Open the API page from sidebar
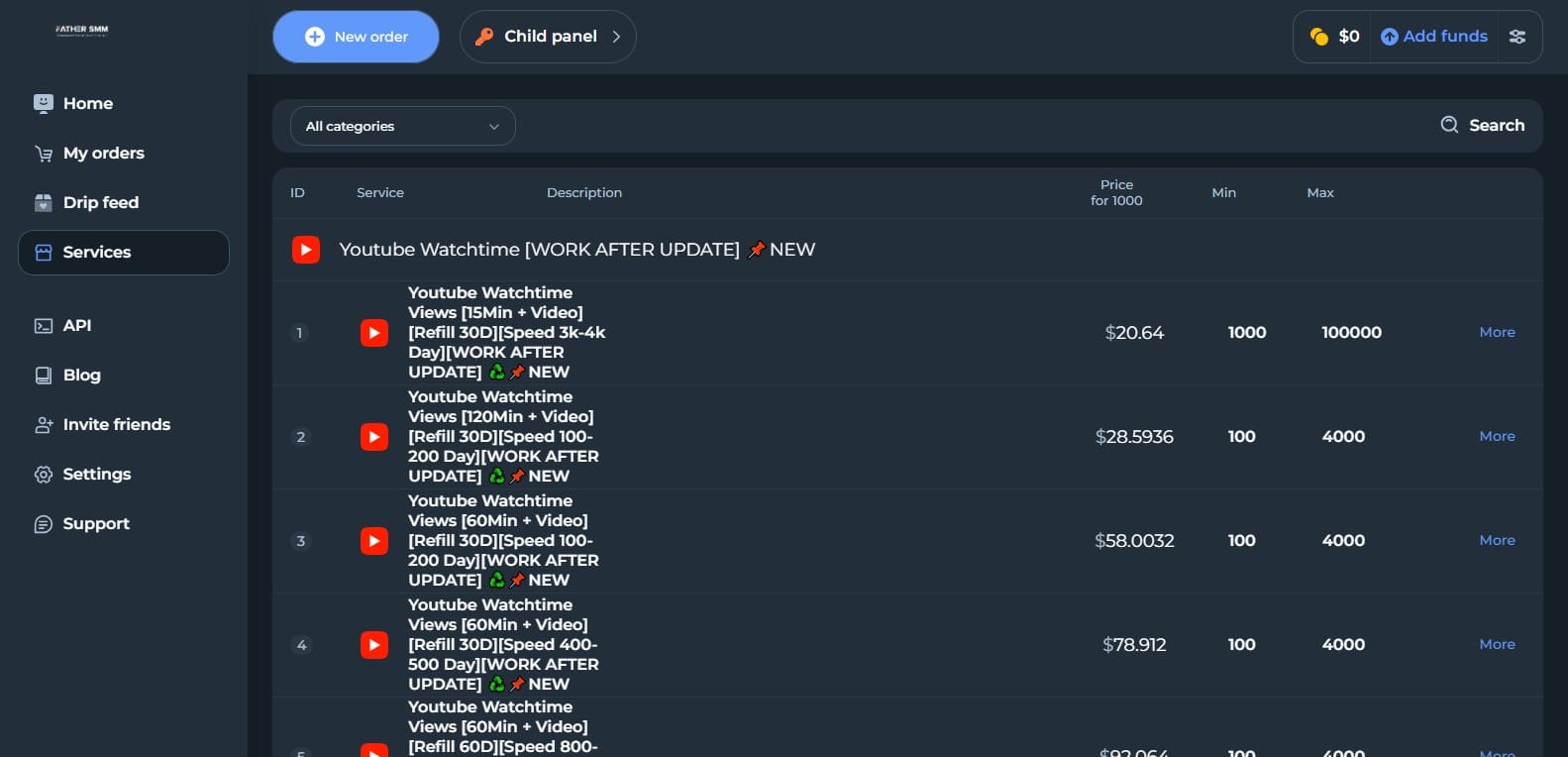1568x757 pixels. (76, 325)
